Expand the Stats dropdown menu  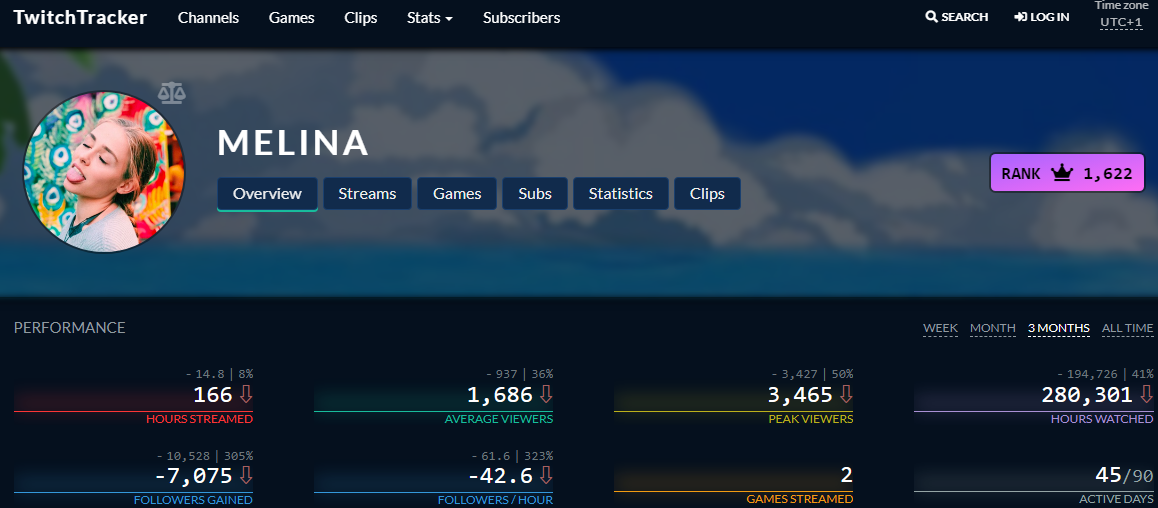(x=430, y=18)
